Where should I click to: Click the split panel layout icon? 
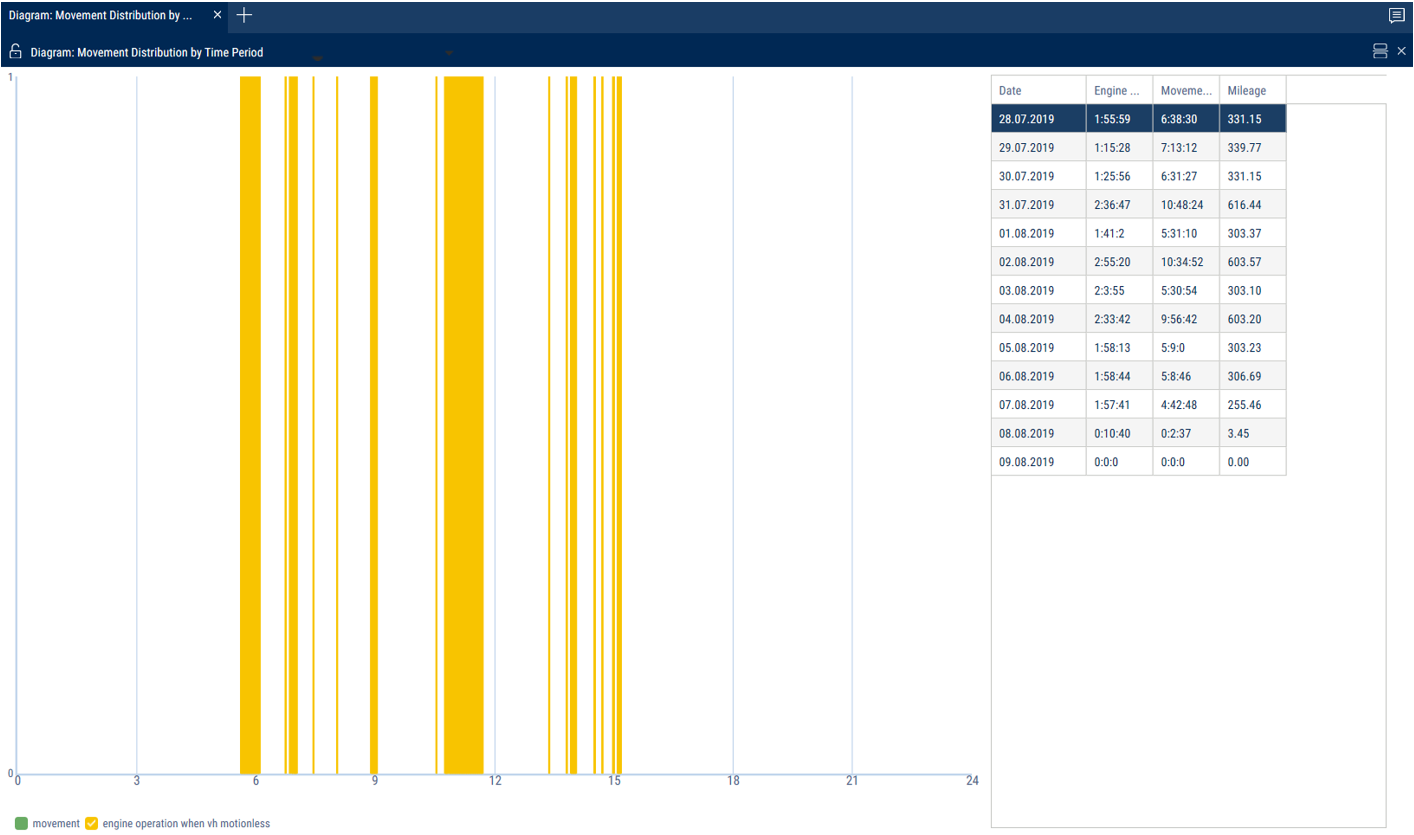click(1380, 51)
